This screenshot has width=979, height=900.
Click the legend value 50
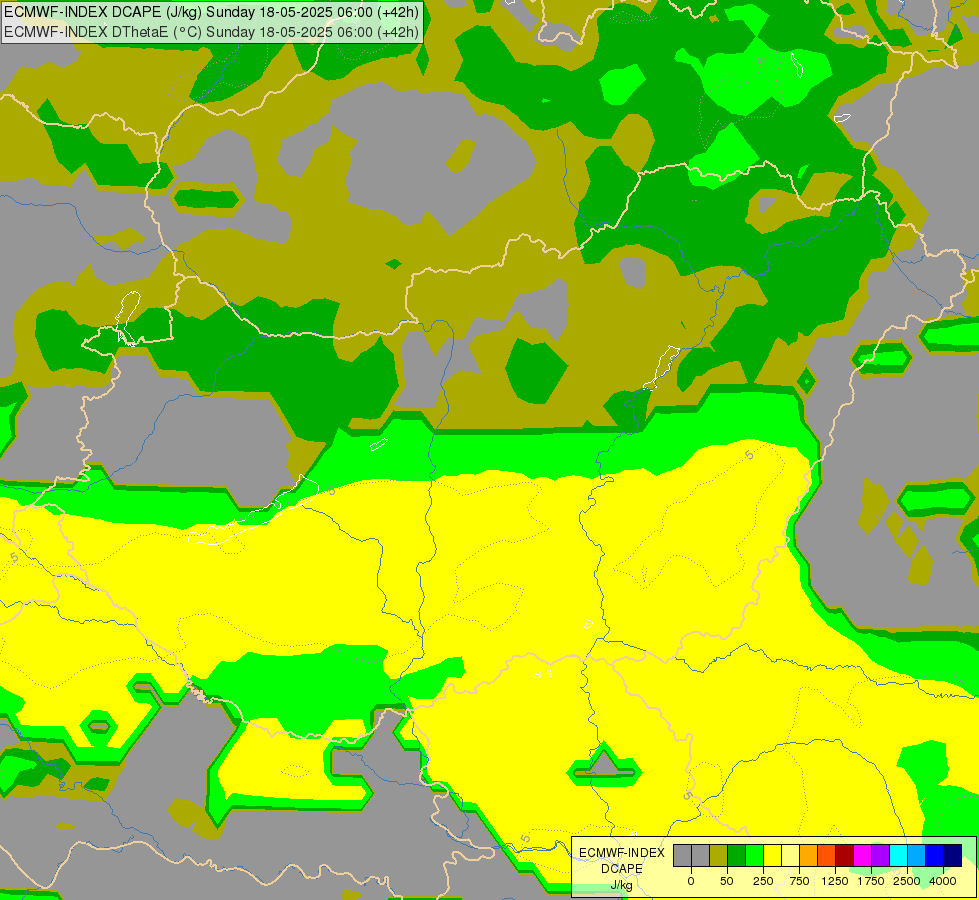tap(727, 881)
